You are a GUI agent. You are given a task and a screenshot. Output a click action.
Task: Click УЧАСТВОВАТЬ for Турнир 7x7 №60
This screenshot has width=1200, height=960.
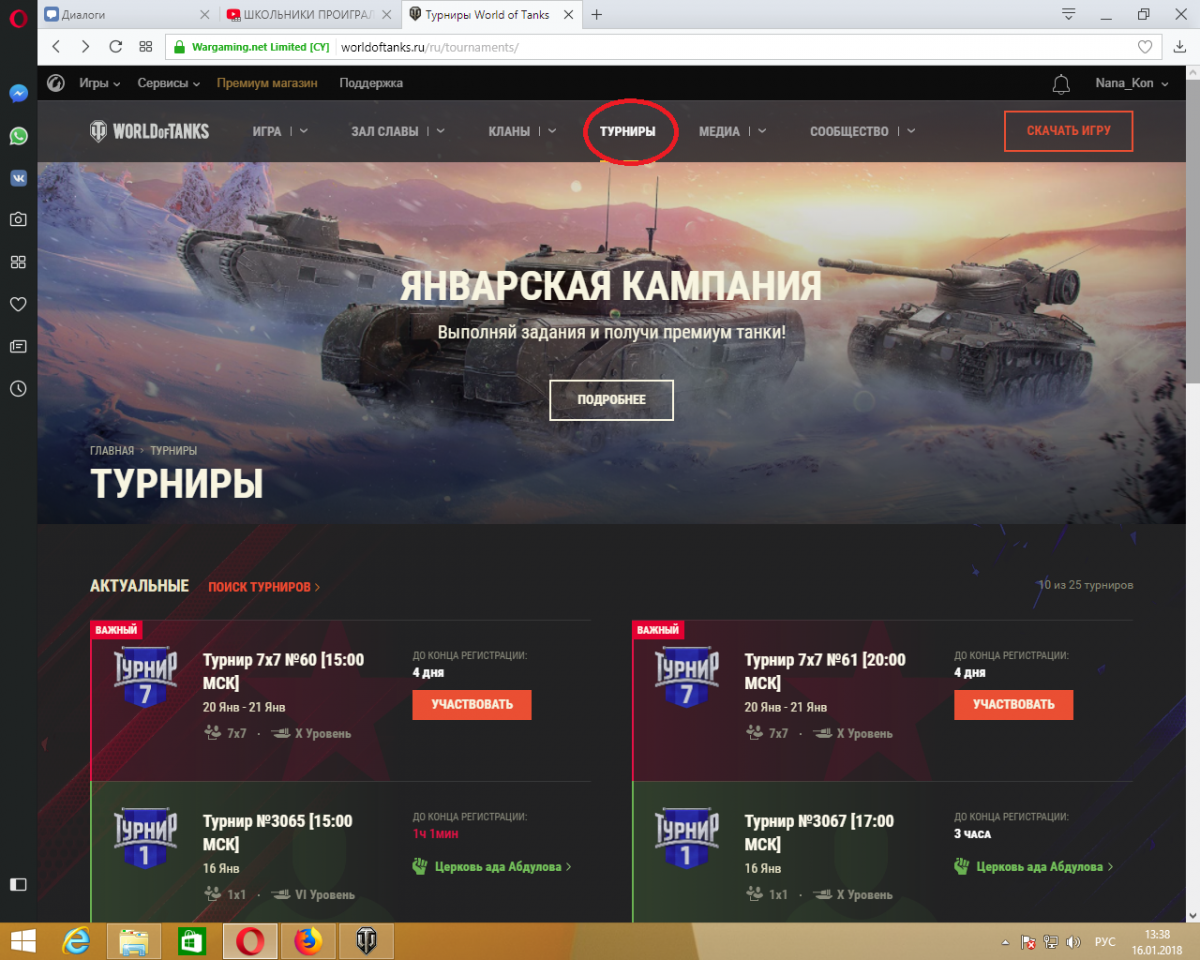pos(472,704)
